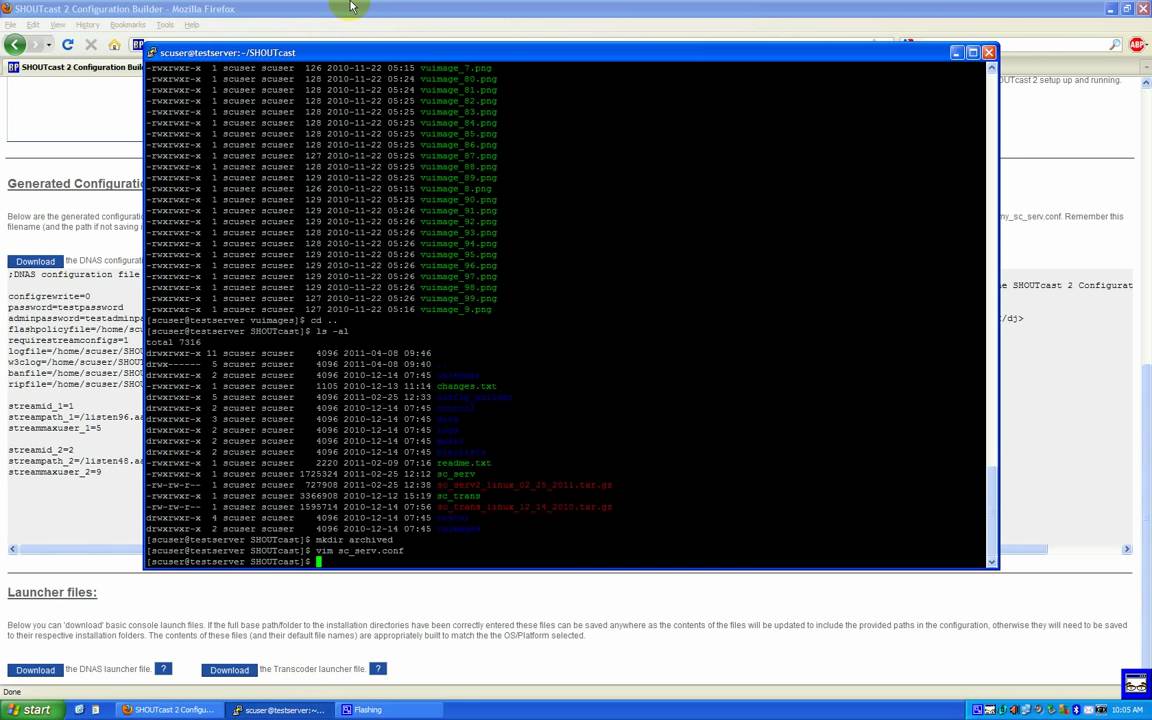
Task: Click streamid_2=2 in the config text
Action: 40,450
